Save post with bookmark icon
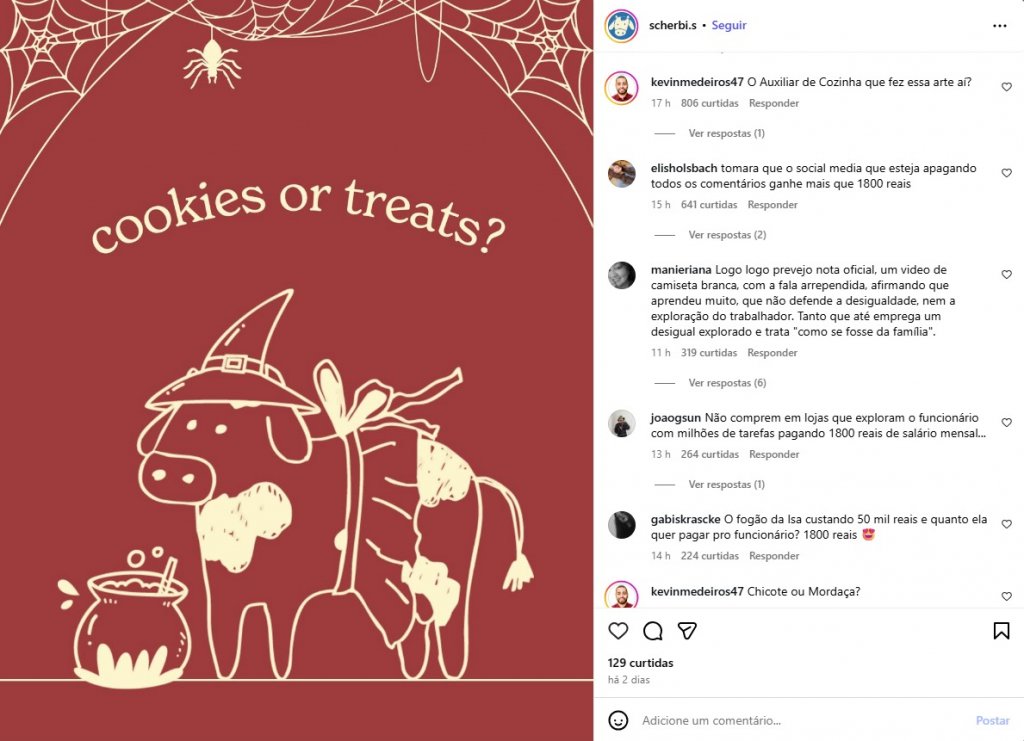Viewport: 1024px width, 741px height. click(x=1001, y=631)
